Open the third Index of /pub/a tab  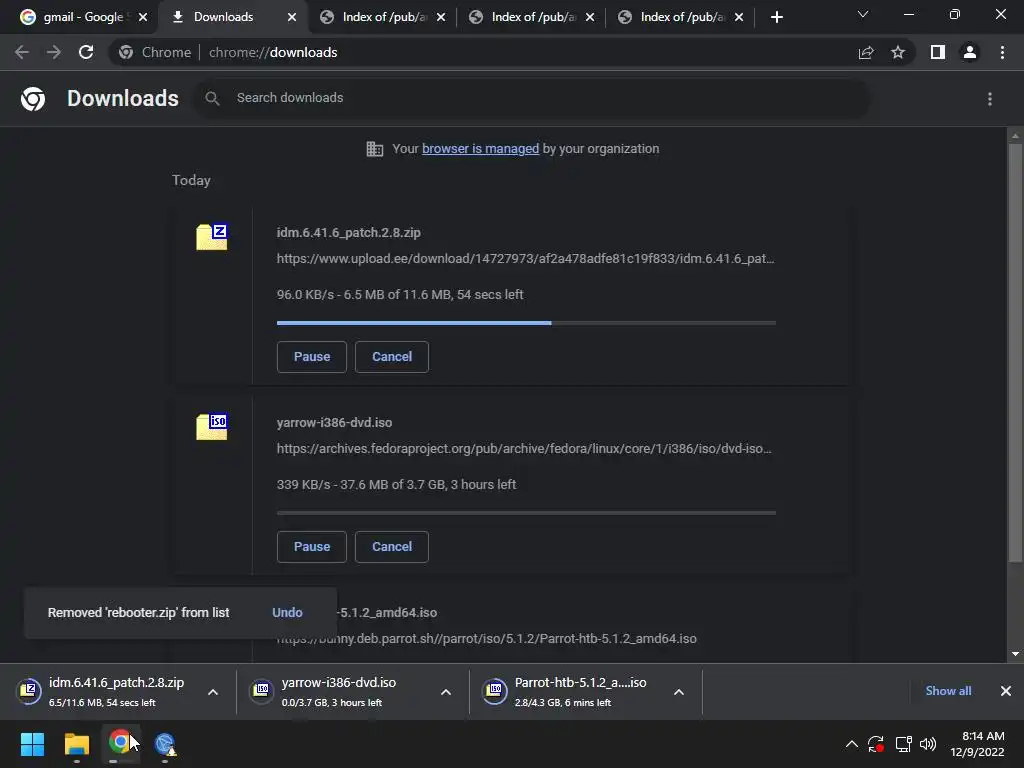coord(682,17)
